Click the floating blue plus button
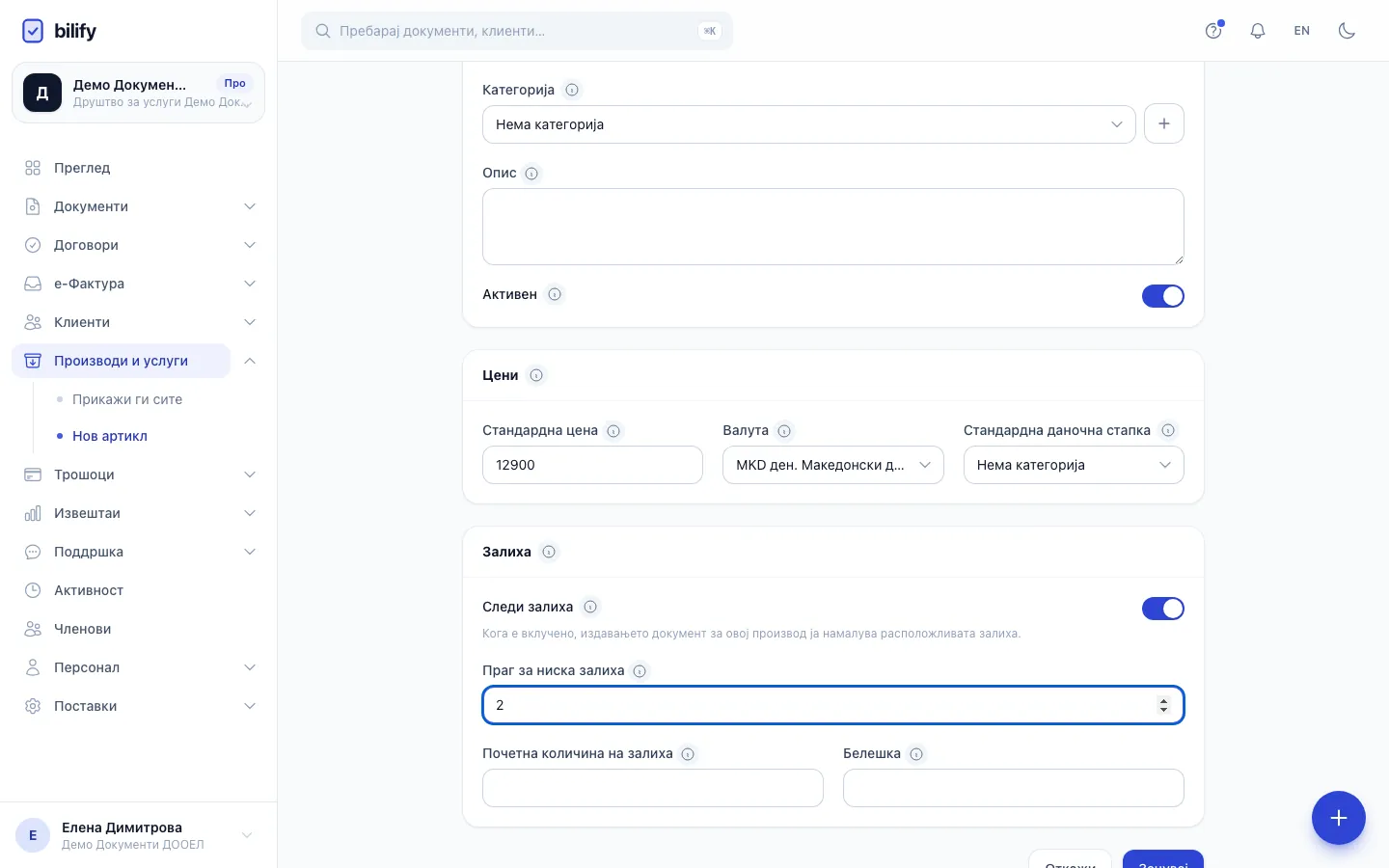Screen dimensions: 1389x868 1339,818
